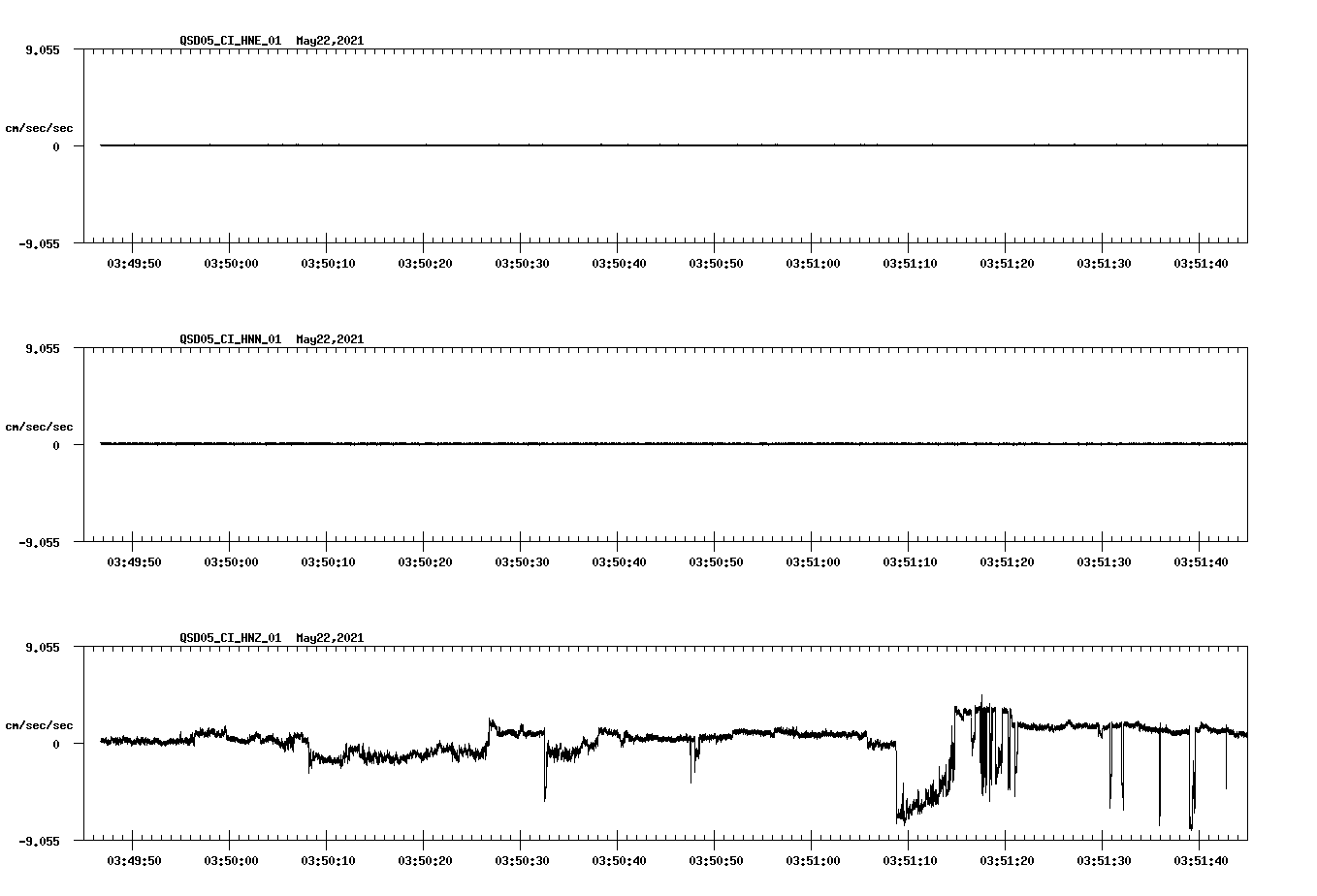Click the 03:51:10 label under bottom plot
This screenshot has height=896, width=1317.
(911, 858)
